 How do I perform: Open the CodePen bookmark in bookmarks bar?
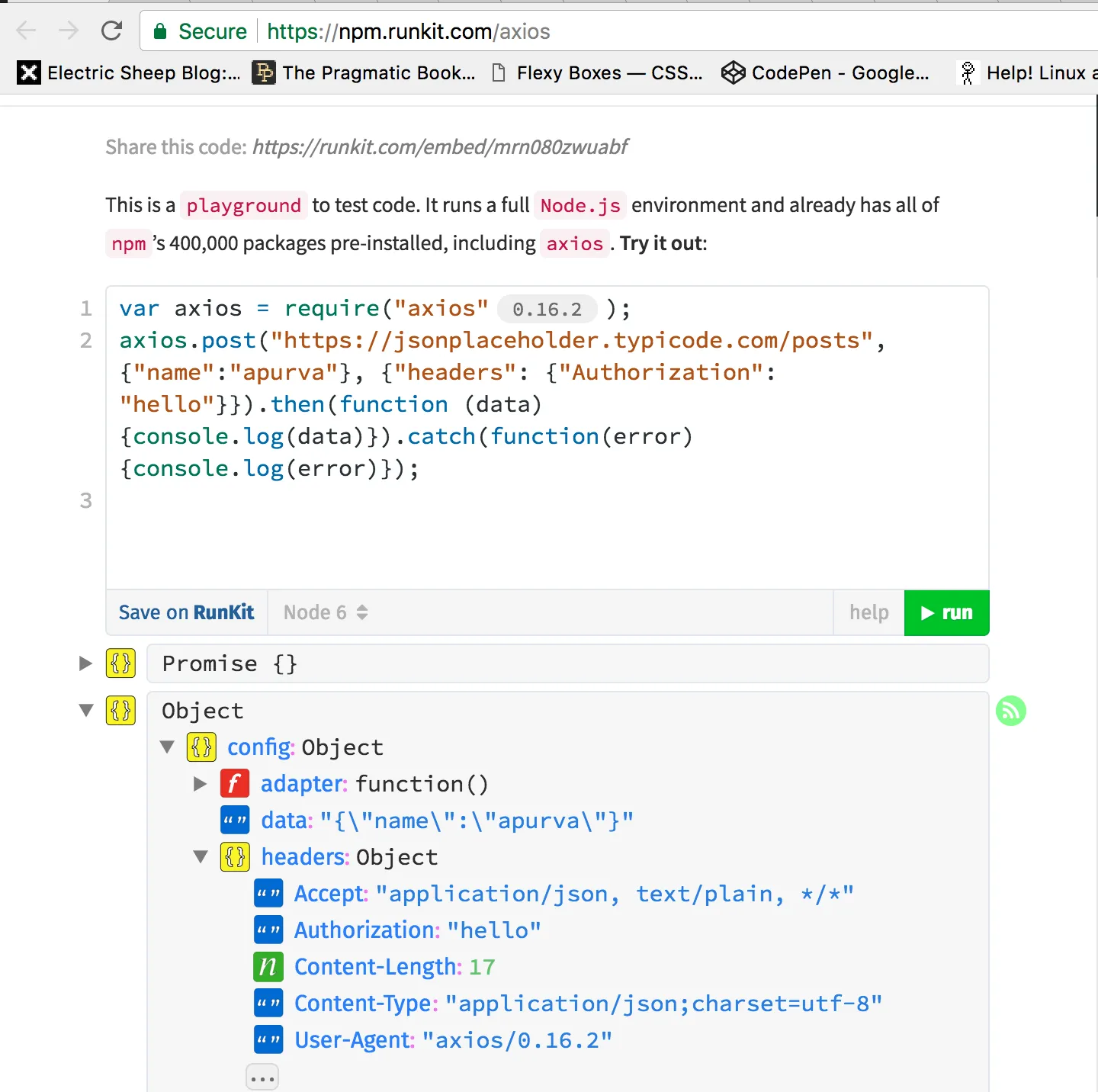coord(826,73)
